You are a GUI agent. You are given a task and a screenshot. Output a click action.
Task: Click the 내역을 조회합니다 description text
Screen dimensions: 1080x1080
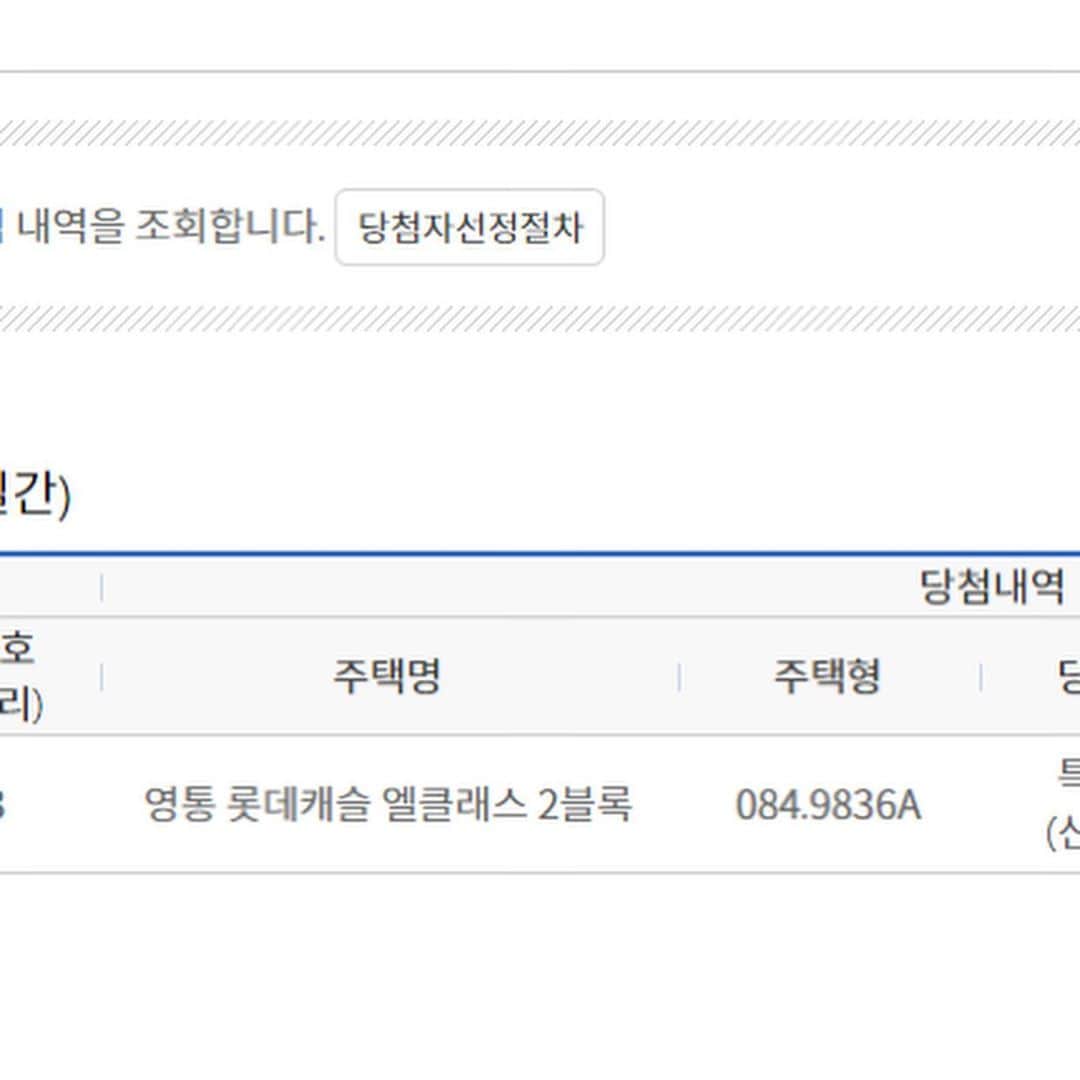point(163,226)
